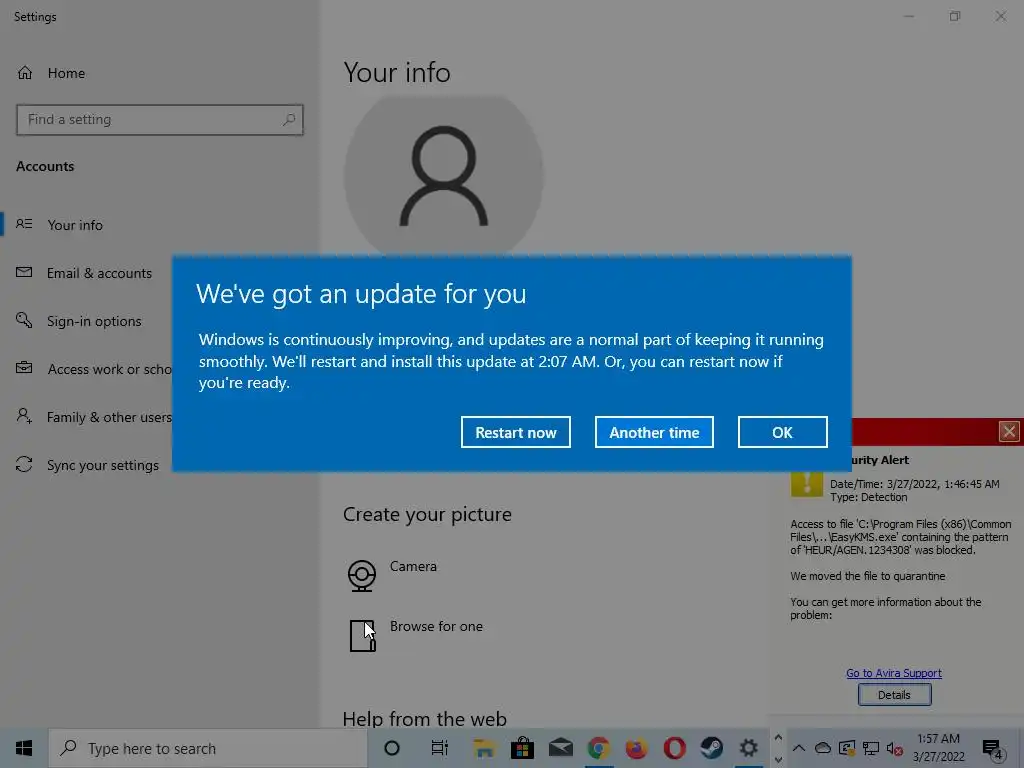
Task: Open Cortana circle on taskbar
Action: (x=392, y=748)
